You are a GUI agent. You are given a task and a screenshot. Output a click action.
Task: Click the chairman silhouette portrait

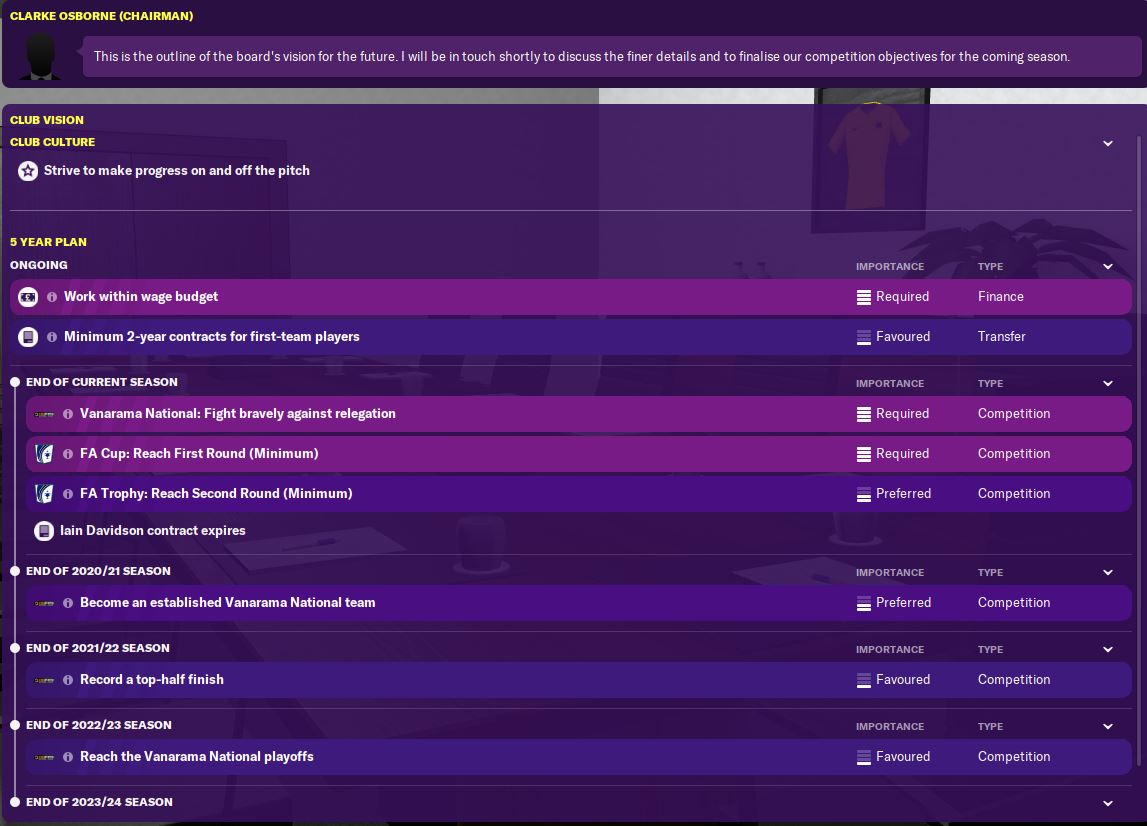click(x=40, y=57)
